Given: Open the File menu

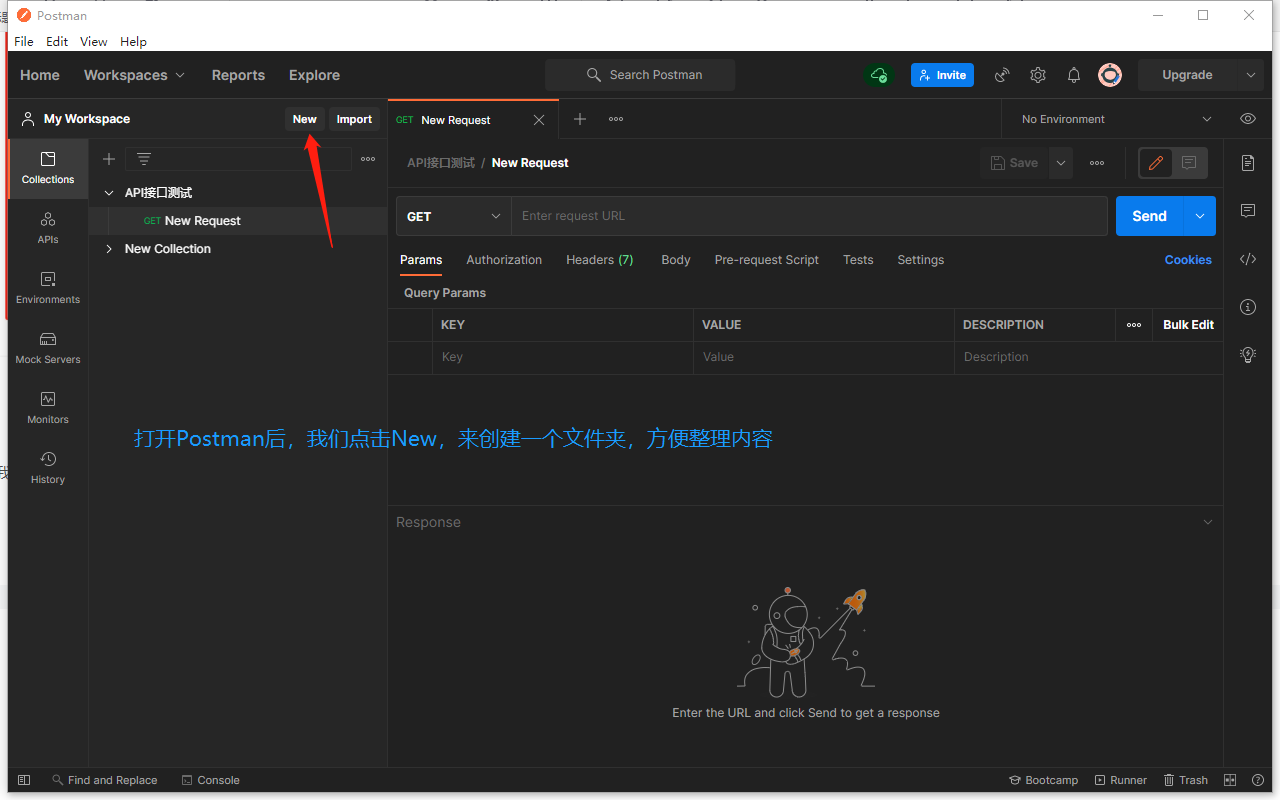Looking at the screenshot, I should click(x=24, y=41).
